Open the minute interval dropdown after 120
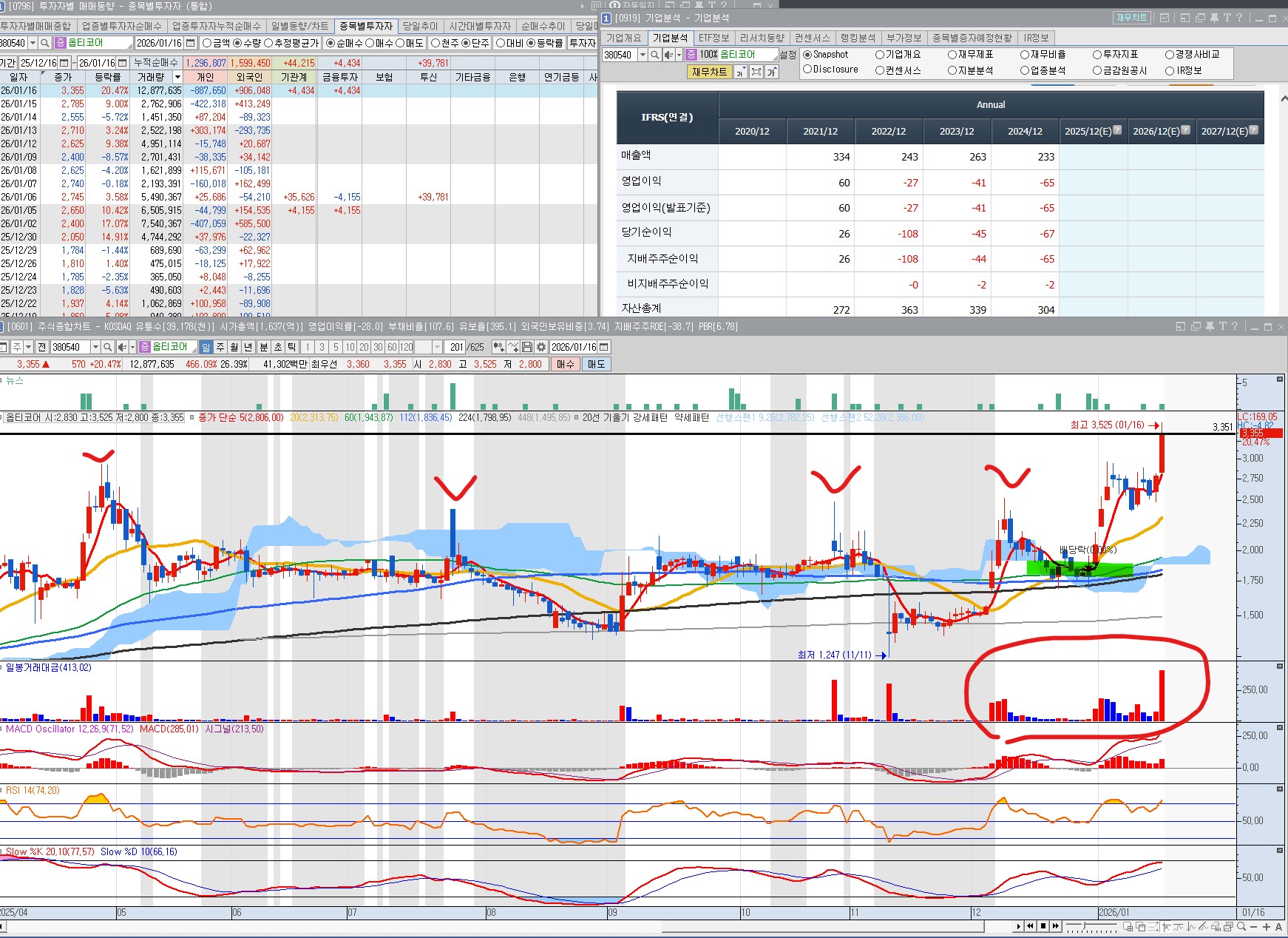1288x938 pixels. point(437,347)
